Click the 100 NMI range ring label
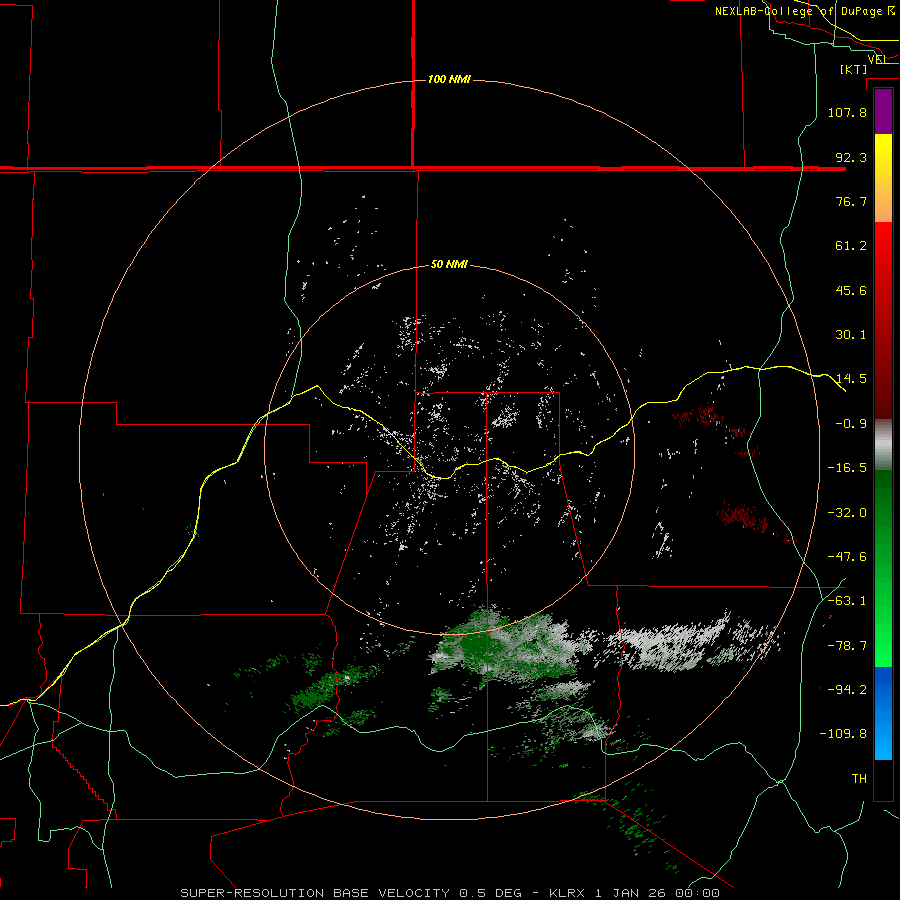The height and width of the screenshot is (900, 900). pyautogui.click(x=449, y=79)
